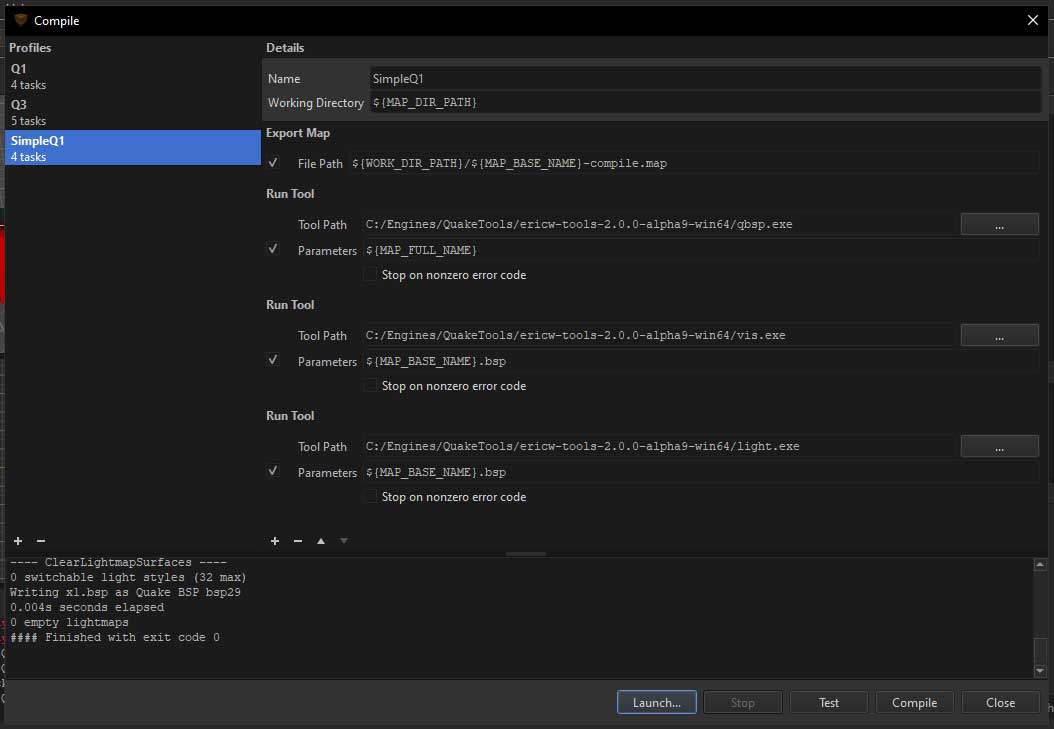Click the Export Map task heading
The image size is (1054, 729).
click(x=298, y=133)
